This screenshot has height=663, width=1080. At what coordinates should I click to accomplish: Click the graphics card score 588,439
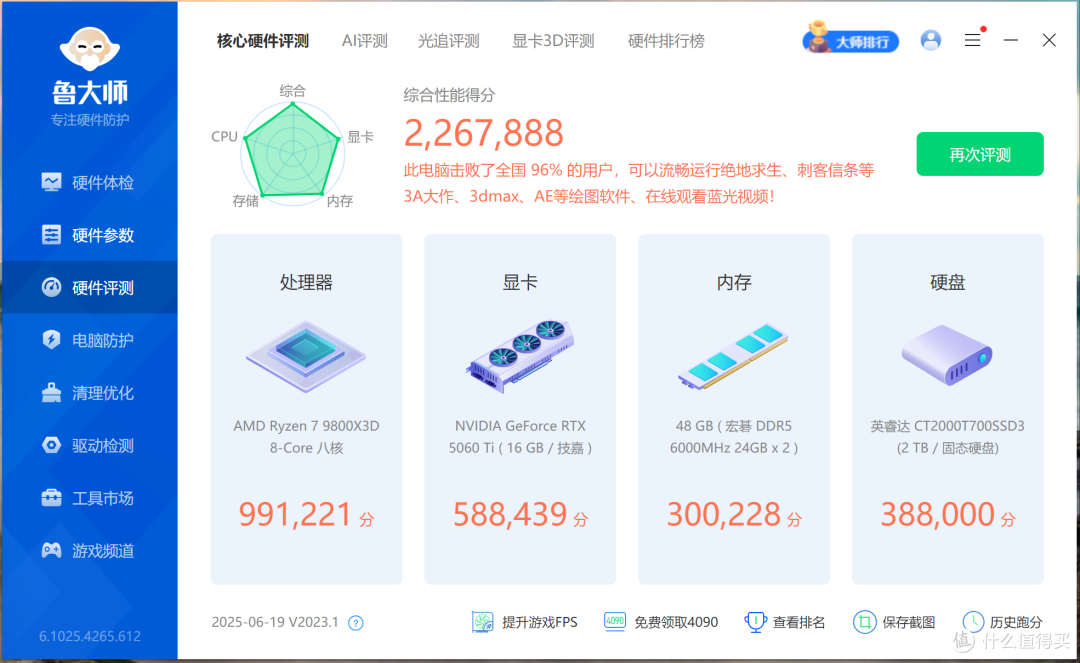pyautogui.click(x=510, y=514)
